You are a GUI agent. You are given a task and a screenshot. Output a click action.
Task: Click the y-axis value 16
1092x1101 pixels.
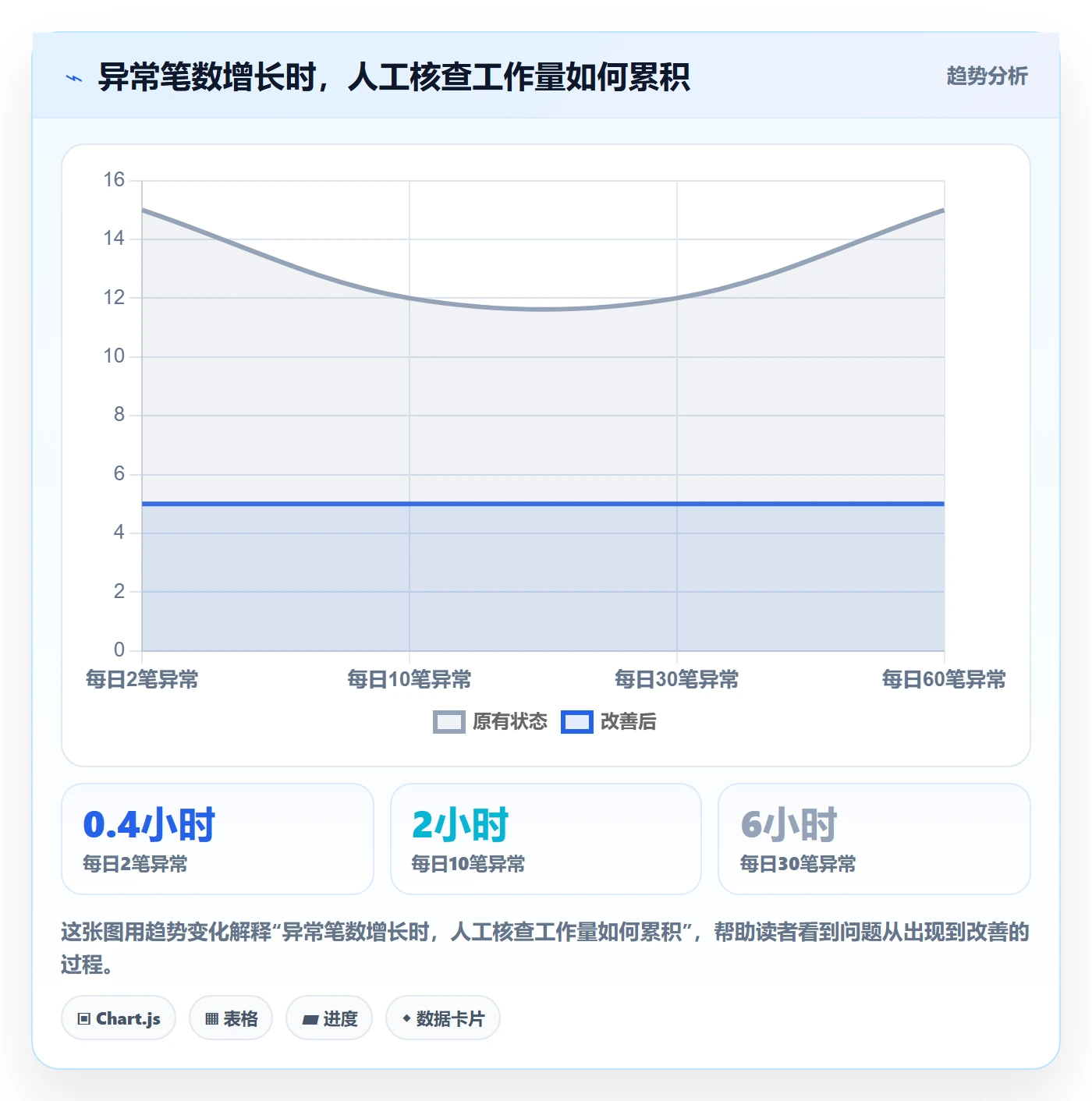[x=114, y=180]
